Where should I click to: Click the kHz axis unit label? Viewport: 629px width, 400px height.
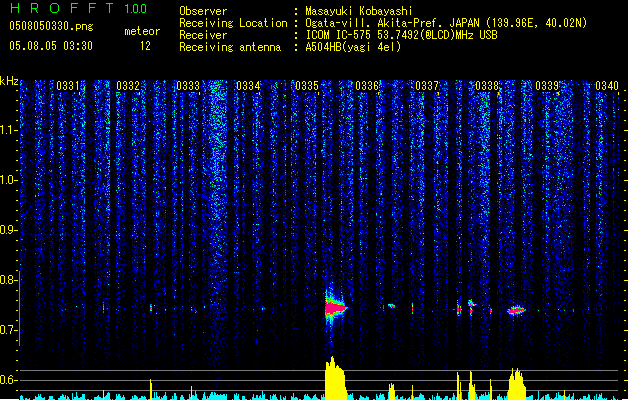coord(9,81)
